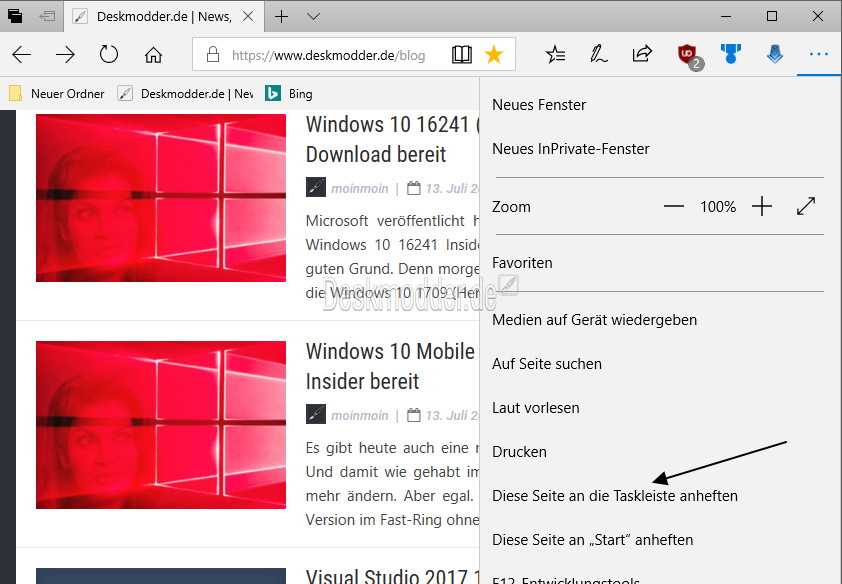This screenshot has width=842, height=584.
Task: Open the home page
Action: [x=153, y=54]
